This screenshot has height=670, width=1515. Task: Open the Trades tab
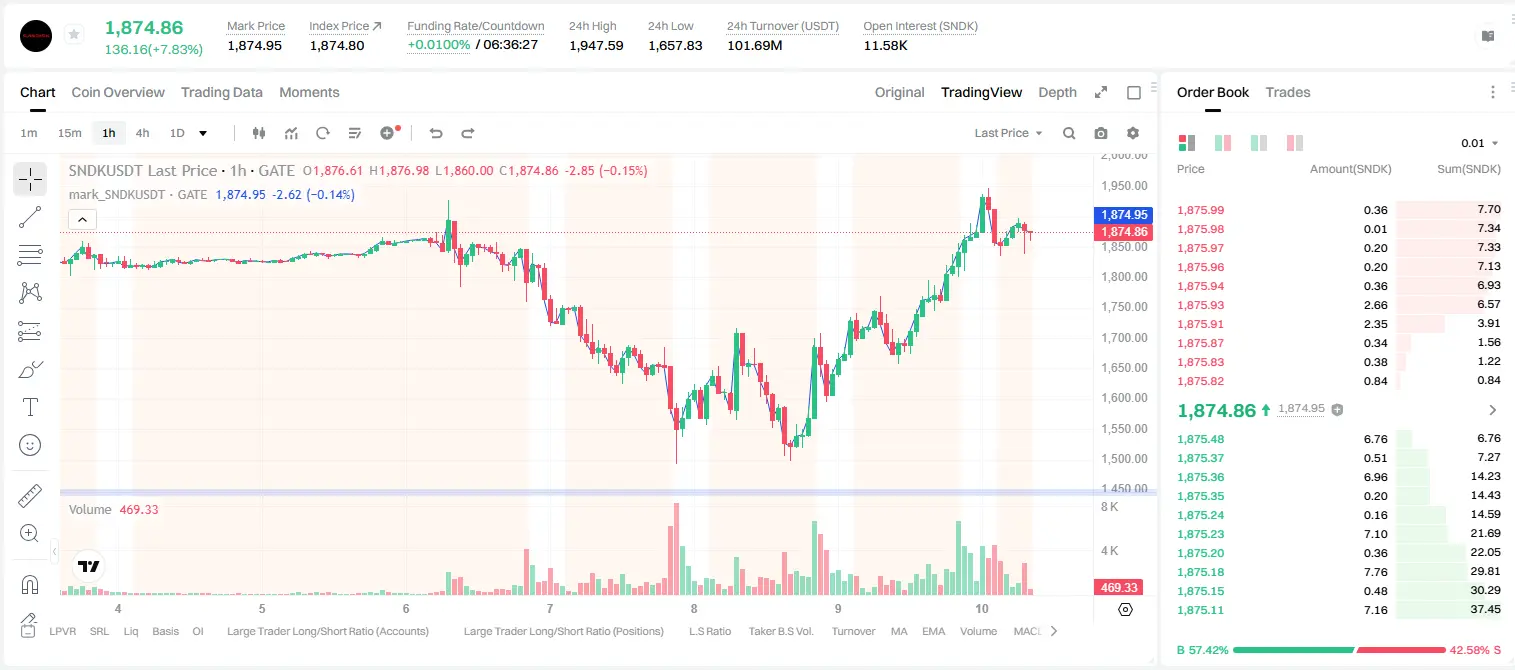point(1287,92)
